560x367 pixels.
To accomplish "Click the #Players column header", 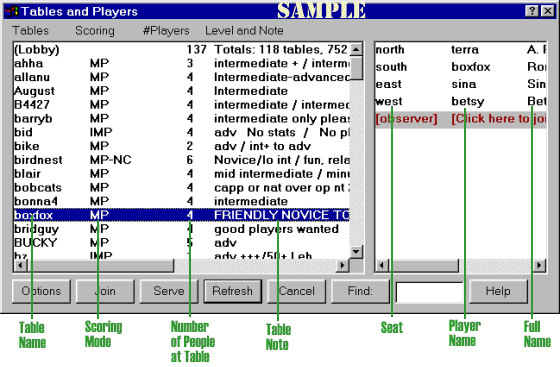I will tap(166, 31).
